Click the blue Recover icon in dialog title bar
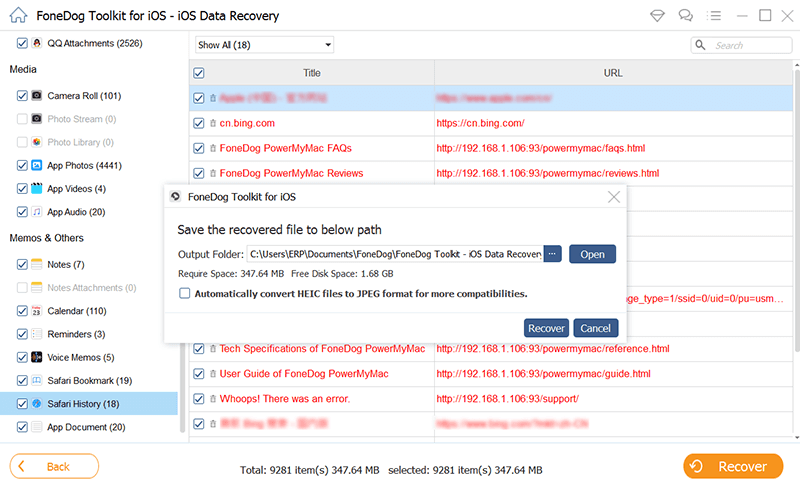 (175, 197)
